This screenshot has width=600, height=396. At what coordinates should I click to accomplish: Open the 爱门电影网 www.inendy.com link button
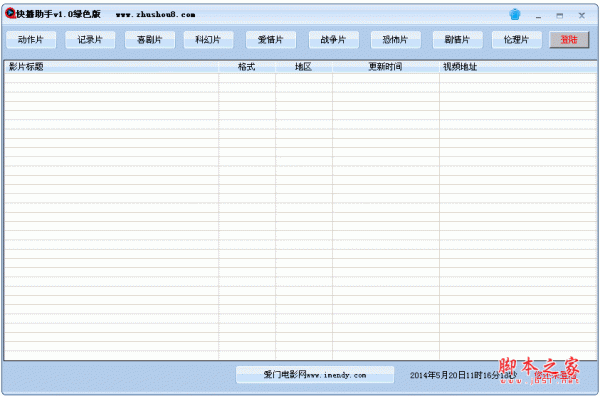coord(315,375)
